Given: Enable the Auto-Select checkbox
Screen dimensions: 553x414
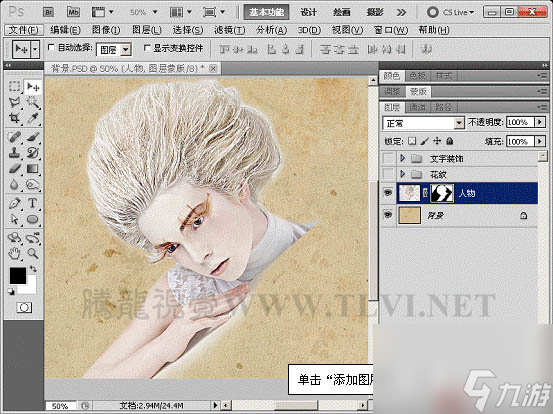Looking at the screenshot, I should click(51, 47).
